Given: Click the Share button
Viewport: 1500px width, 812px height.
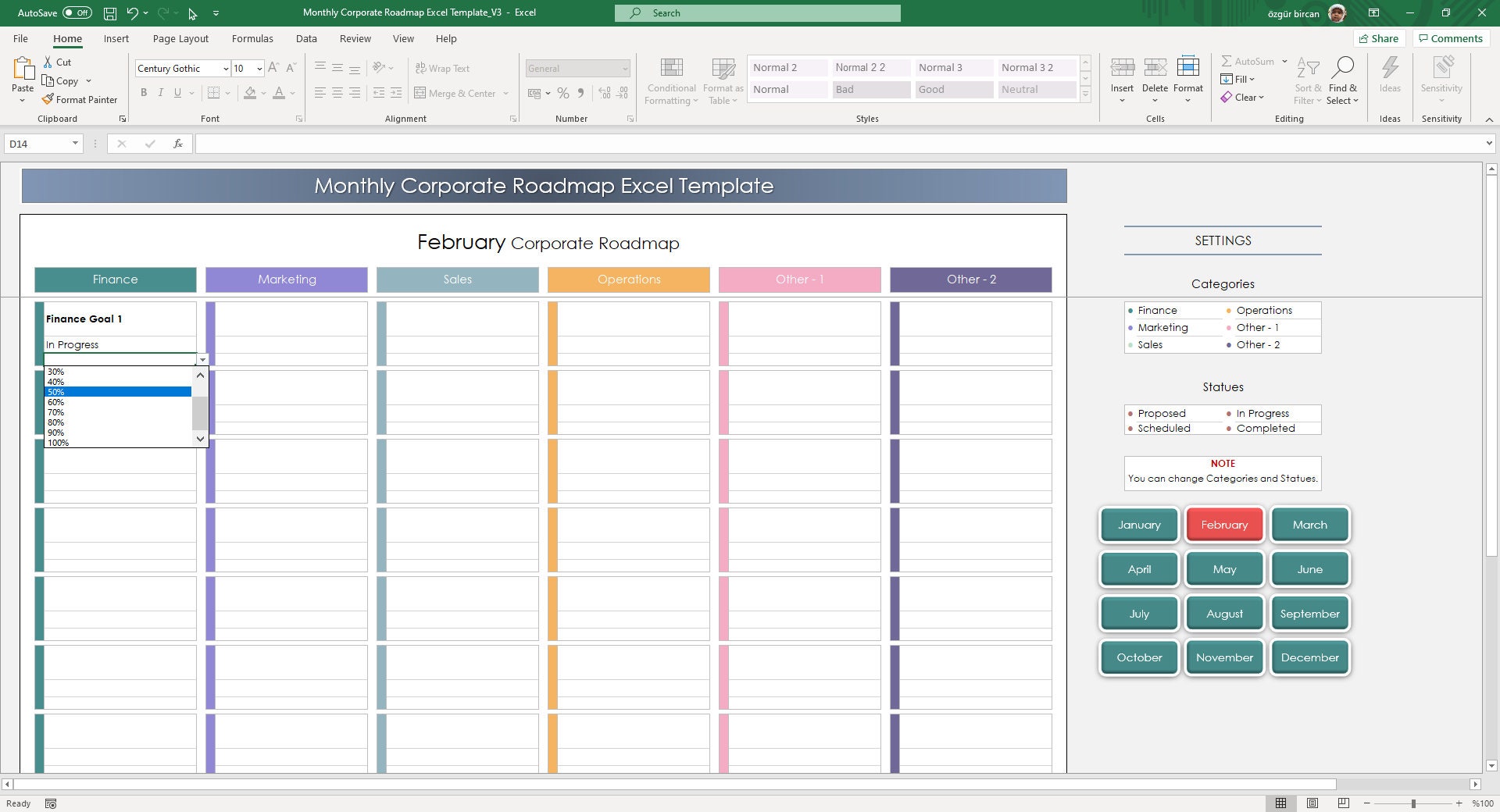Looking at the screenshot, I should [1379, 38].
